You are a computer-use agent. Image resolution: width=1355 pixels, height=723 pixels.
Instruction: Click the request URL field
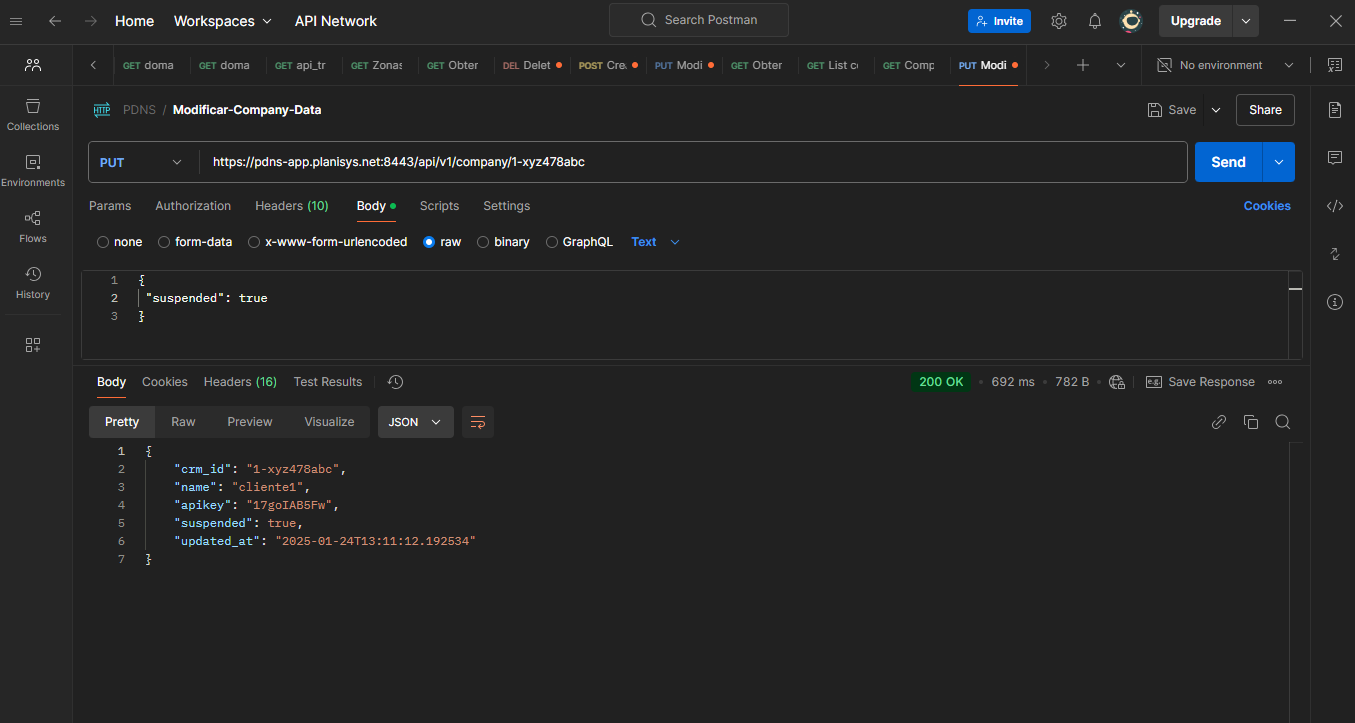[693, 162]
